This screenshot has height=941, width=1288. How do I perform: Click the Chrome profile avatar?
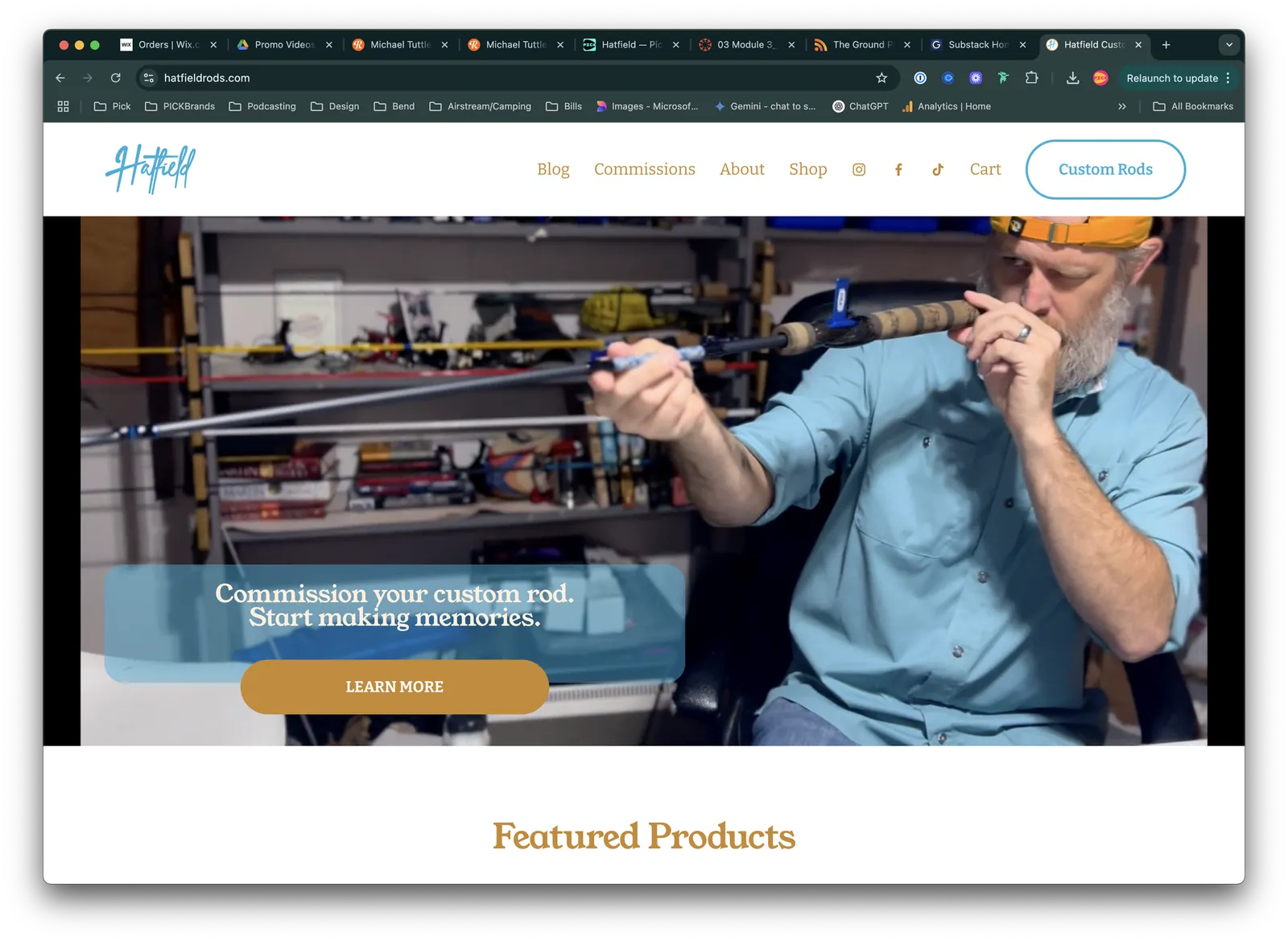[1100, 78]
